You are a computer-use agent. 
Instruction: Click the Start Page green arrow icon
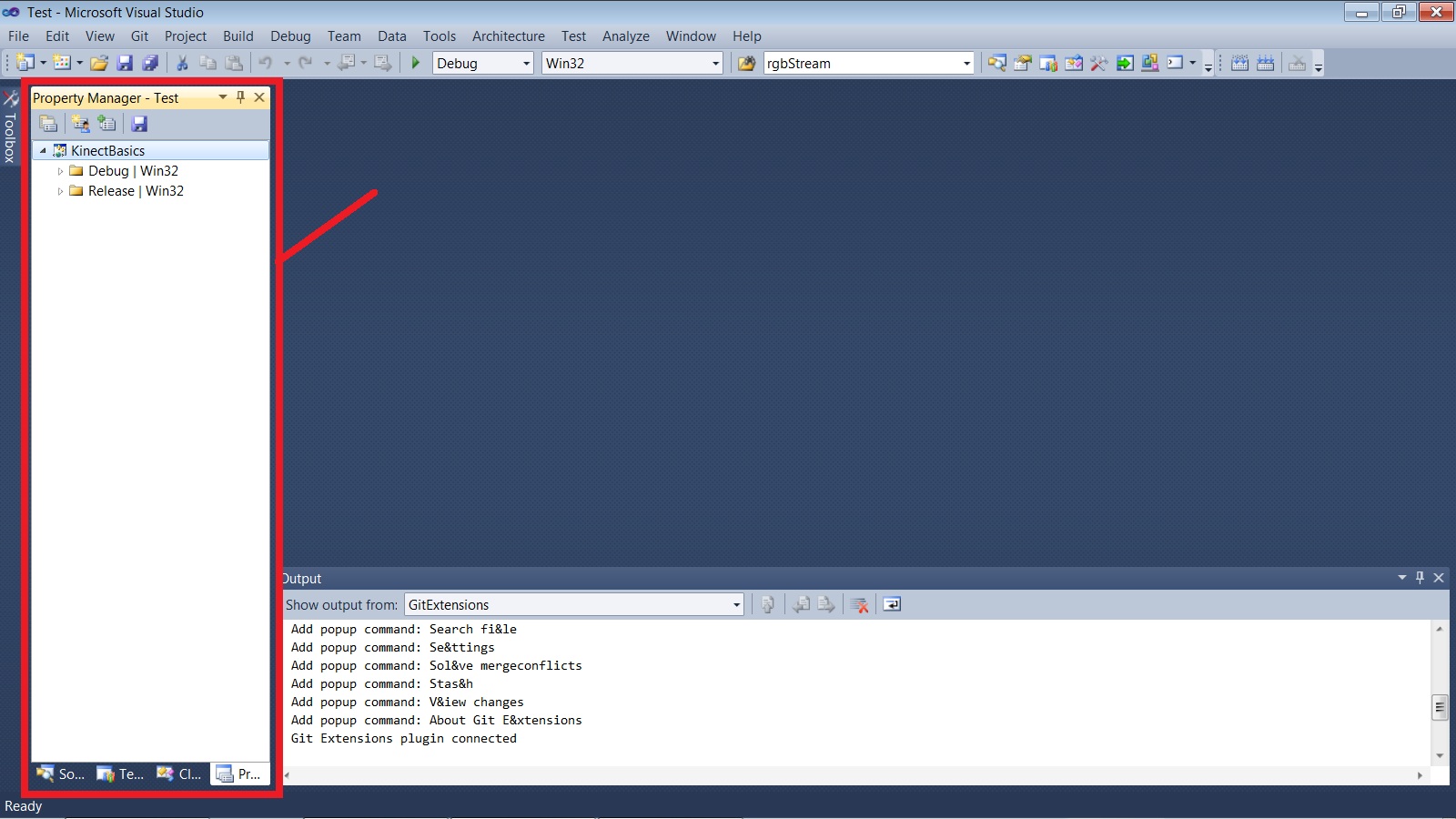pyautogui.click(x=1125, y=63)
